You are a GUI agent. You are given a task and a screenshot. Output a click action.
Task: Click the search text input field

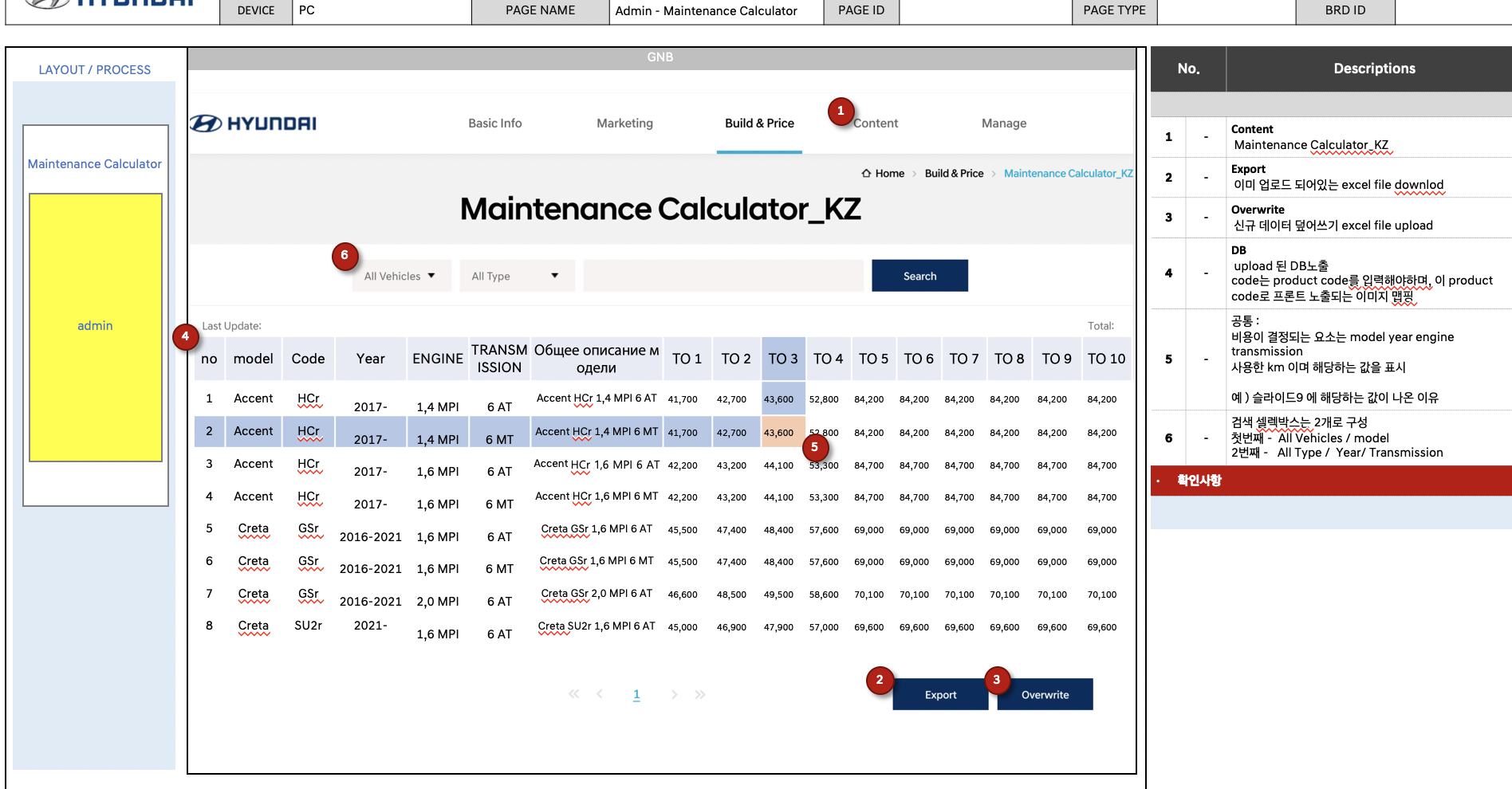723,276
